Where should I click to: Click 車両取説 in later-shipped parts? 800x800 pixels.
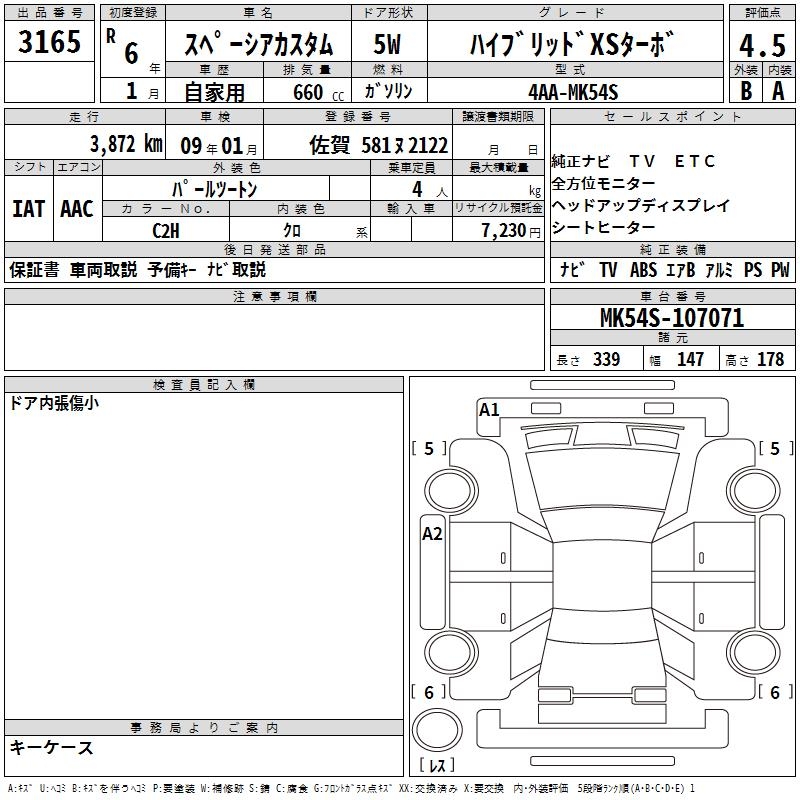tap(104, 269)
